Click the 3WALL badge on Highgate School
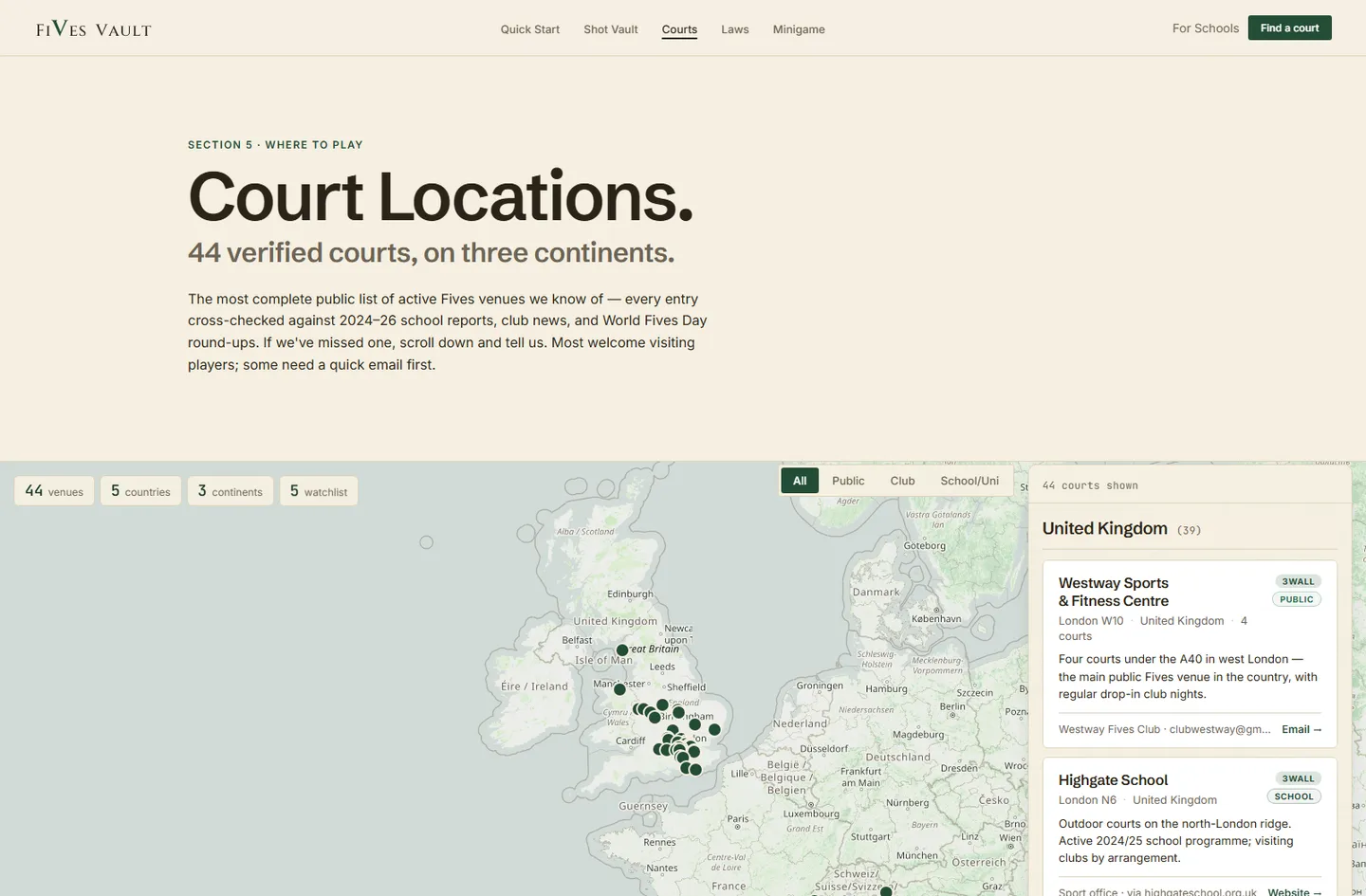Viewport: 1366px width, 896px height. coord(1299,778)
